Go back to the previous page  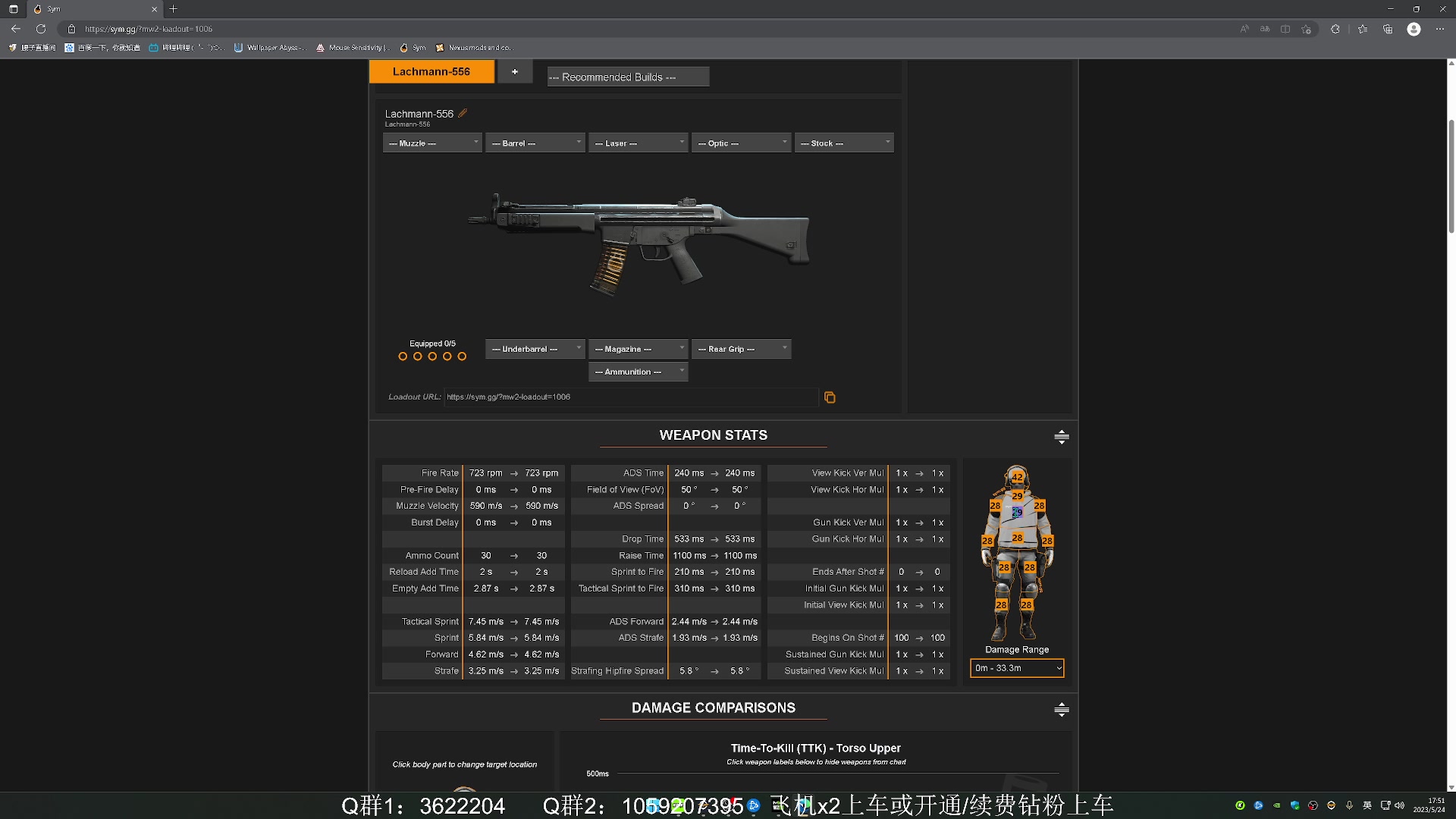point(16,29)
